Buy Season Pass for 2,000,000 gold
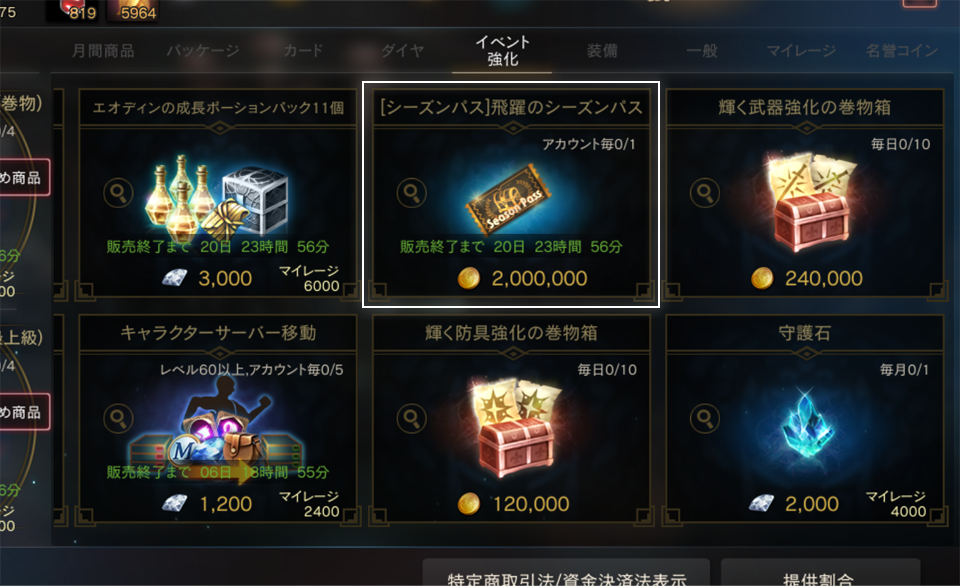 pos(522,279)
